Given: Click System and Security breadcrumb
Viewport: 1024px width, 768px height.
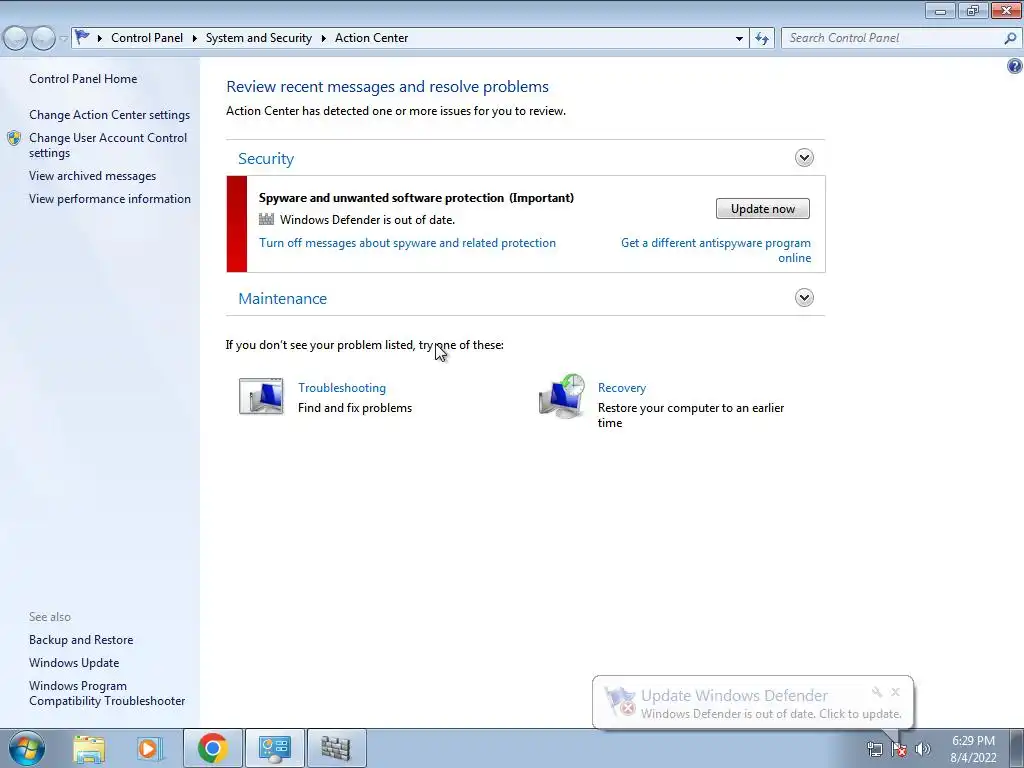Looking at the screenshot, I should (x=259, y=38).
